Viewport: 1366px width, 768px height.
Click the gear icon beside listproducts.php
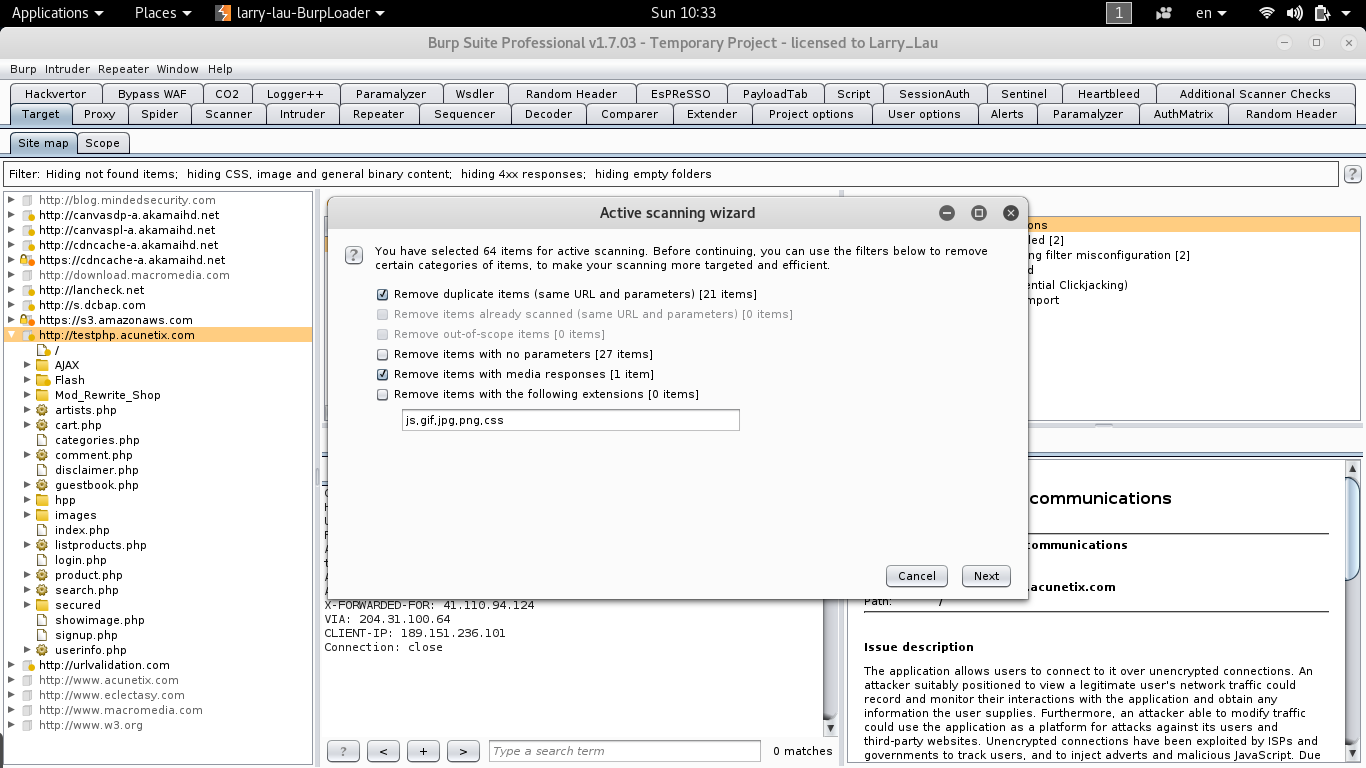(x=42, y=545)
